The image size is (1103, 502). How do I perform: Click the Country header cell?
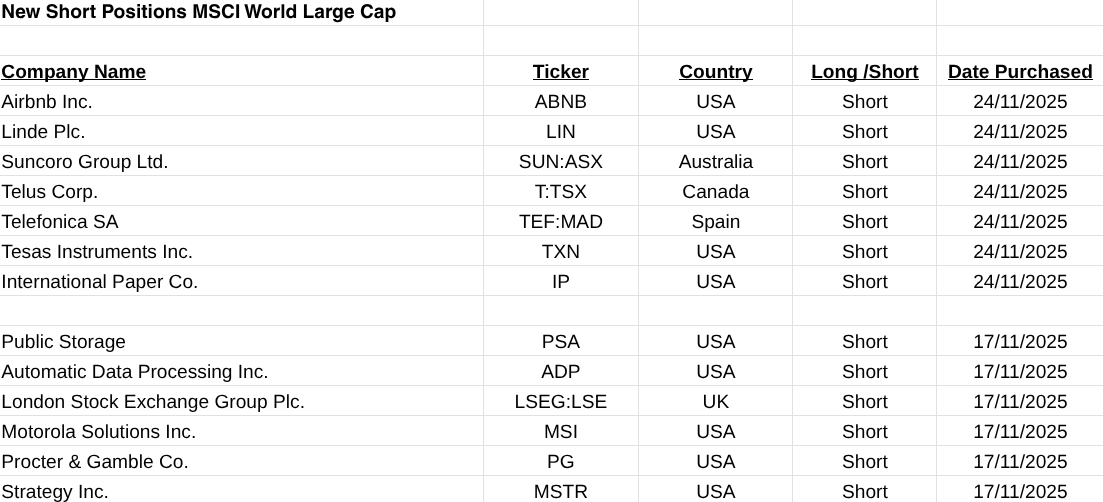click(x=715, y=72)
